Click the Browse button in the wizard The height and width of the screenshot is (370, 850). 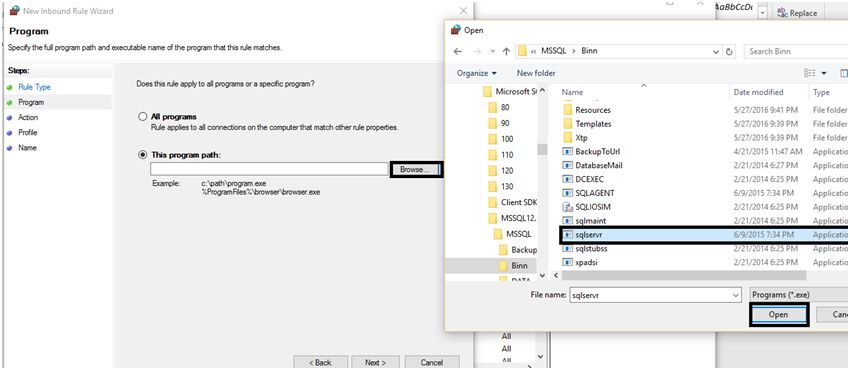[x=415, y=170]
